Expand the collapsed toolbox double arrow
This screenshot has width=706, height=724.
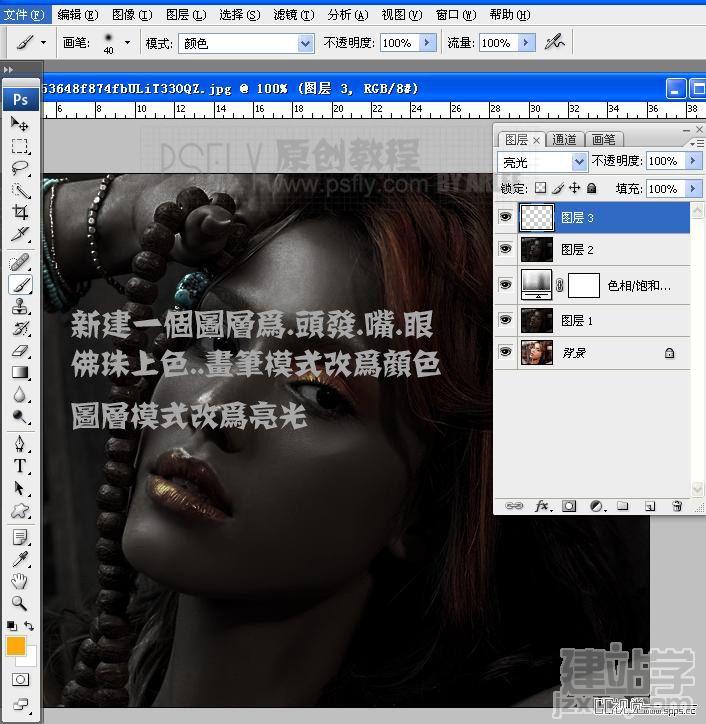(x=8, y=70)
